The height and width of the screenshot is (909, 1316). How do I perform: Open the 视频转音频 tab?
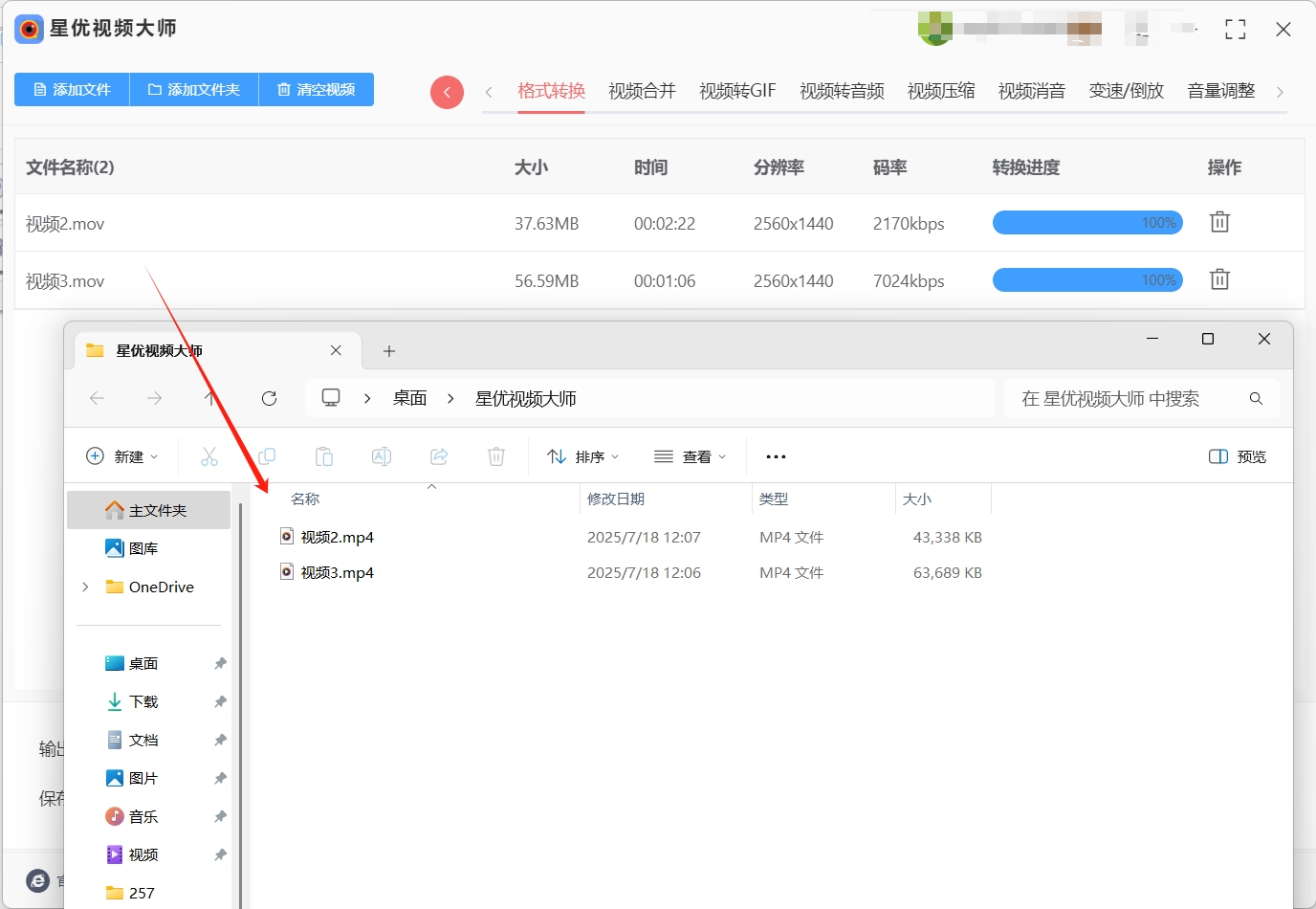842,91
